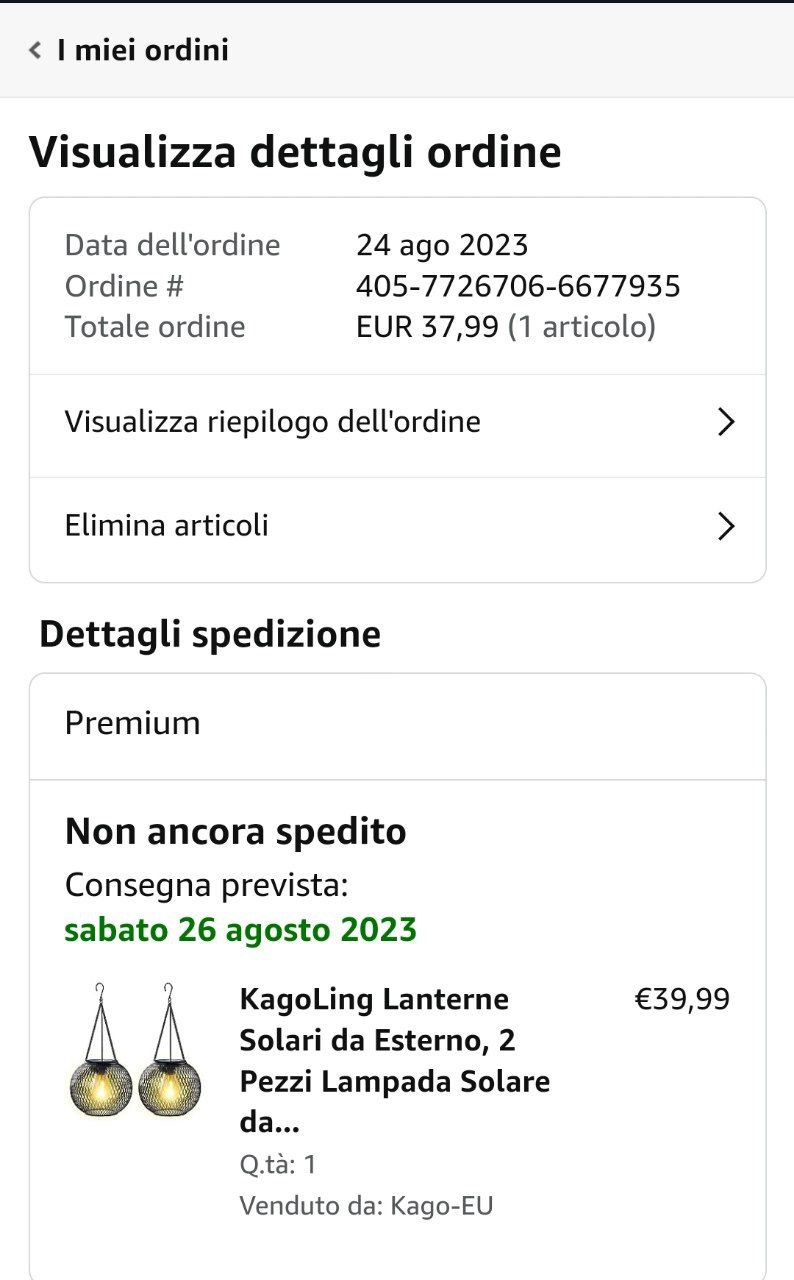Click chevron next to Visualizza riepilogo dell'ordine

pos(727,422)
